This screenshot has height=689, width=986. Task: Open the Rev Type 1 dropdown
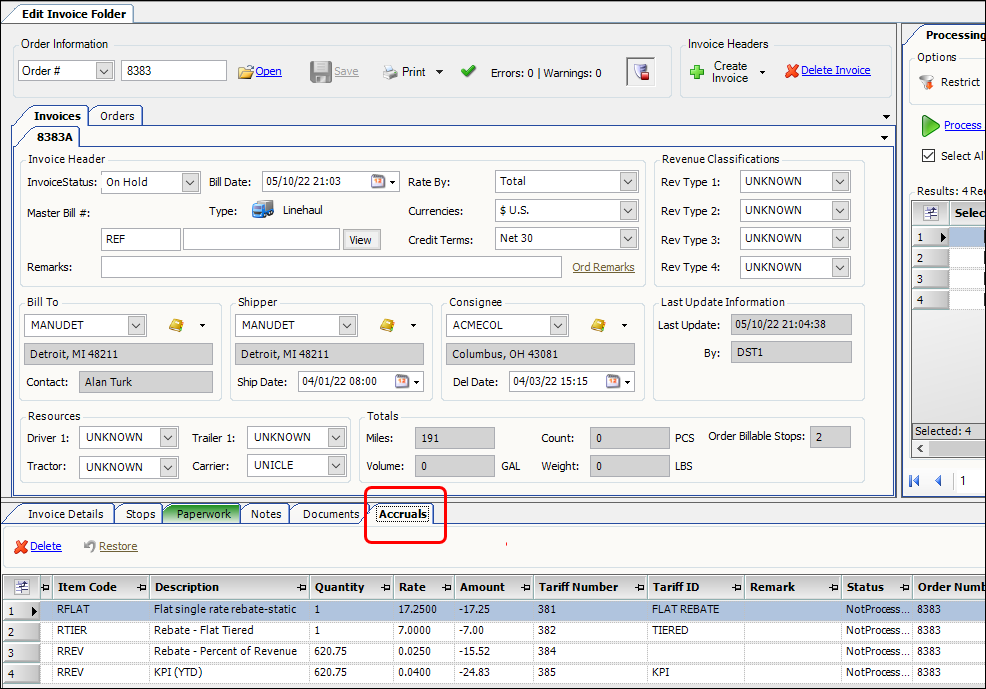(x=840, y=182)
